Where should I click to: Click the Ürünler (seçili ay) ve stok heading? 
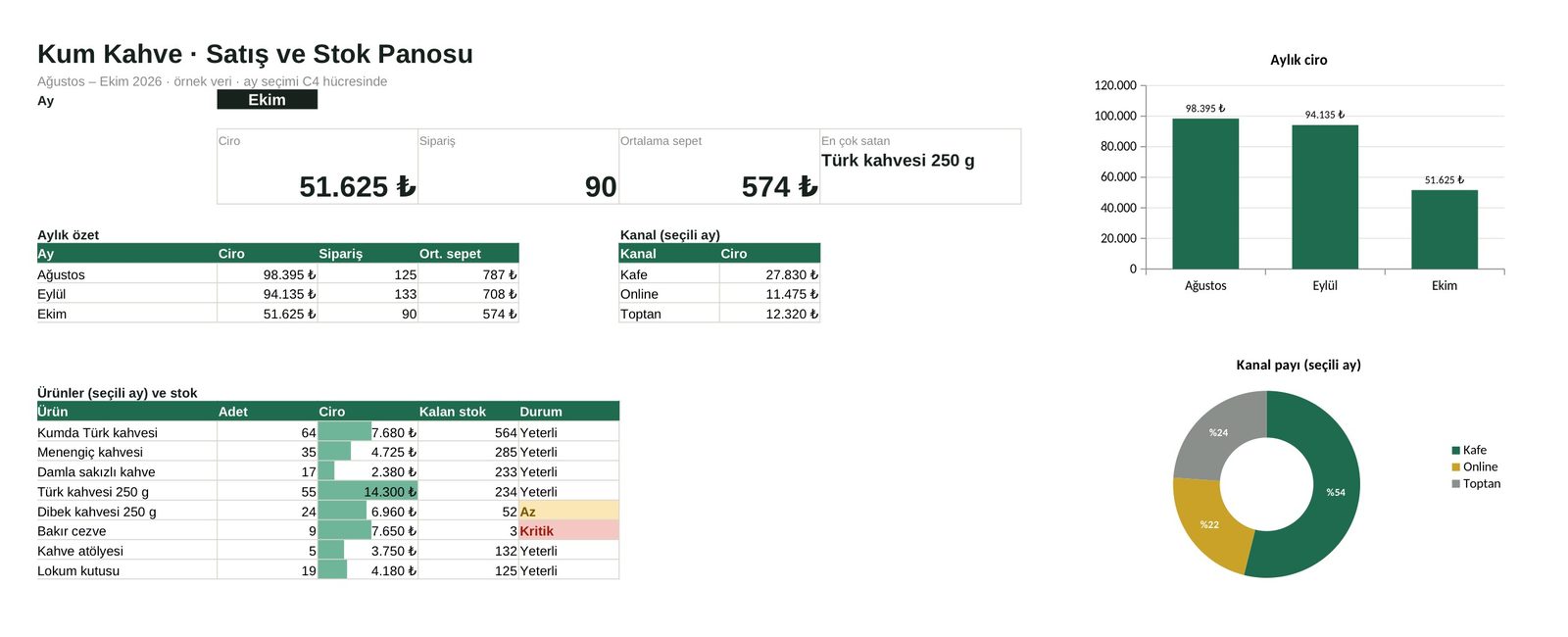coord(118,393)
